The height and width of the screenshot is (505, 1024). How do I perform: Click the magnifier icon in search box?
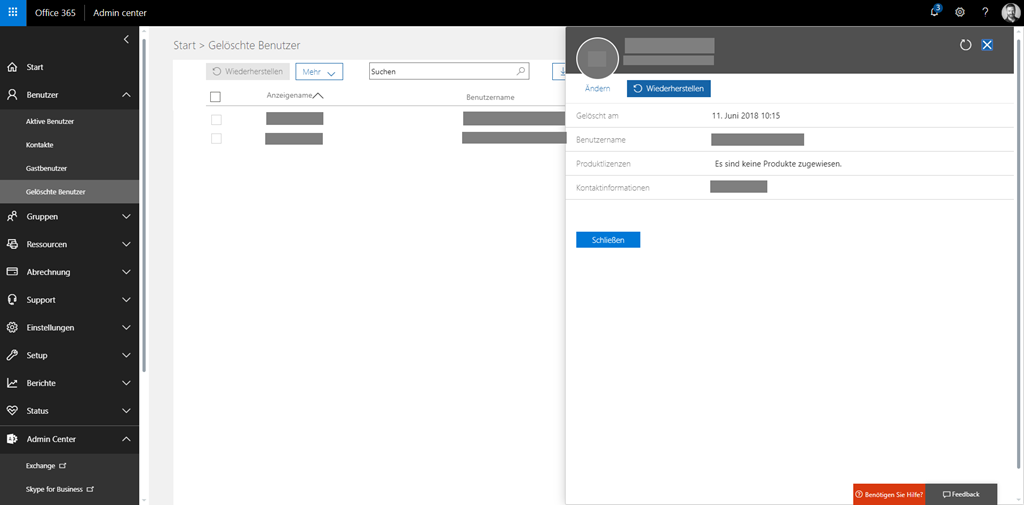click(x=521, y=71)
